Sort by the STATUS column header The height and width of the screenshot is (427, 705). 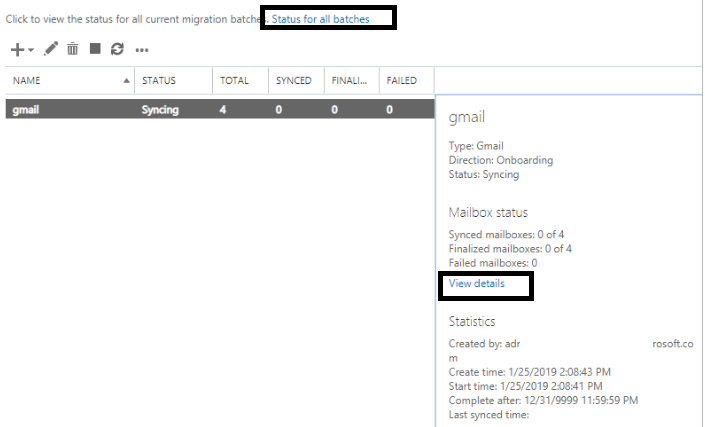tap(174, 80)
